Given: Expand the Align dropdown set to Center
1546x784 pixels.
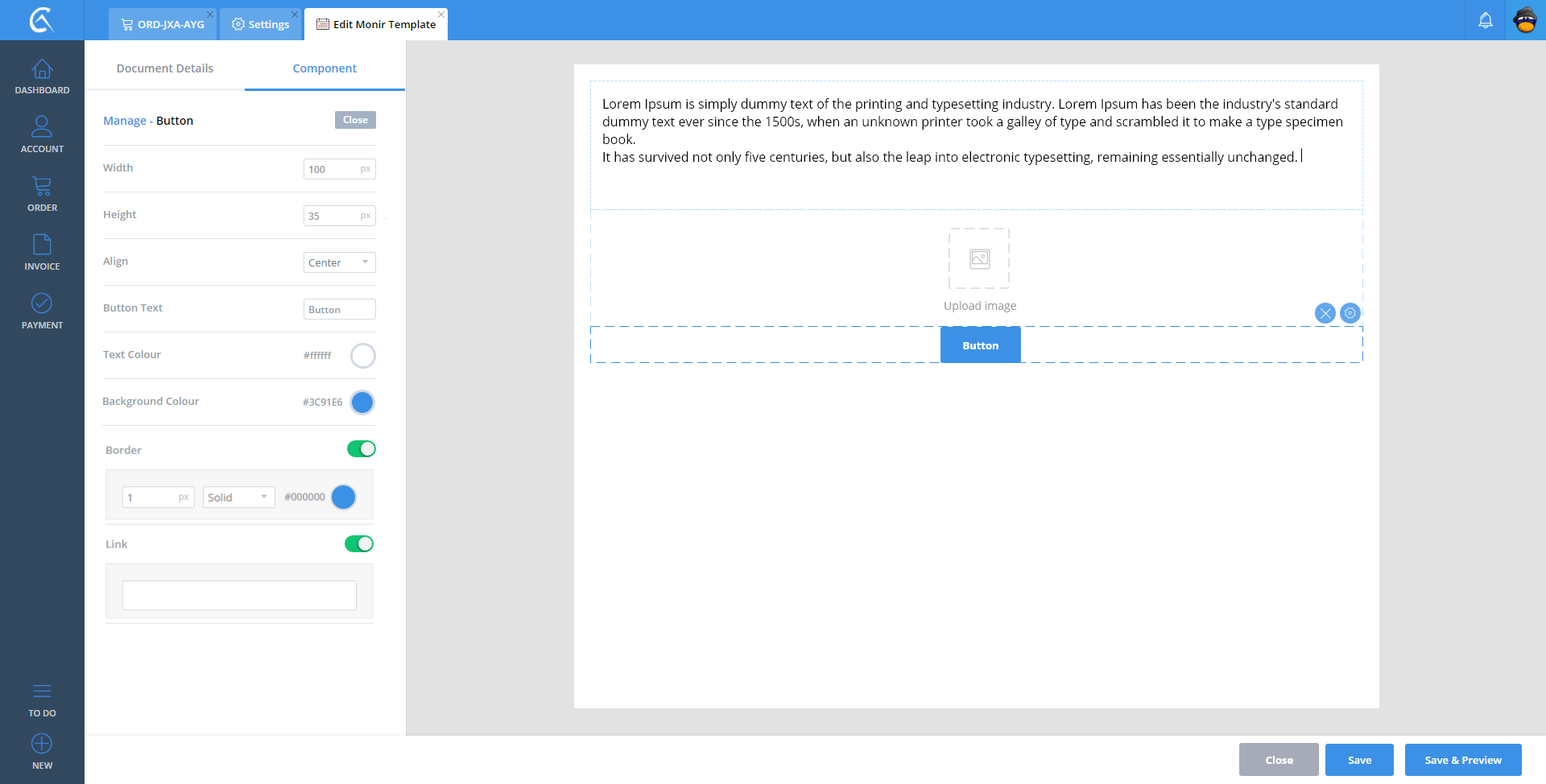Looking at the screenshot, I should [x=339, y=262].
